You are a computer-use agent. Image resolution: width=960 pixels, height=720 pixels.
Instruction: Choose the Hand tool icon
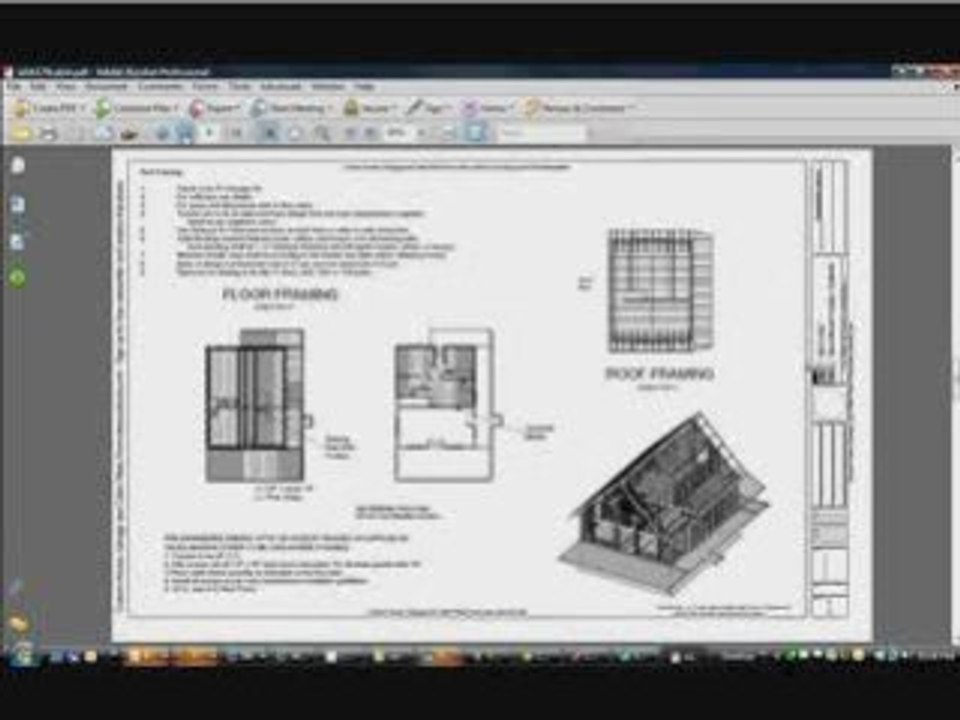tap(294, 133)
